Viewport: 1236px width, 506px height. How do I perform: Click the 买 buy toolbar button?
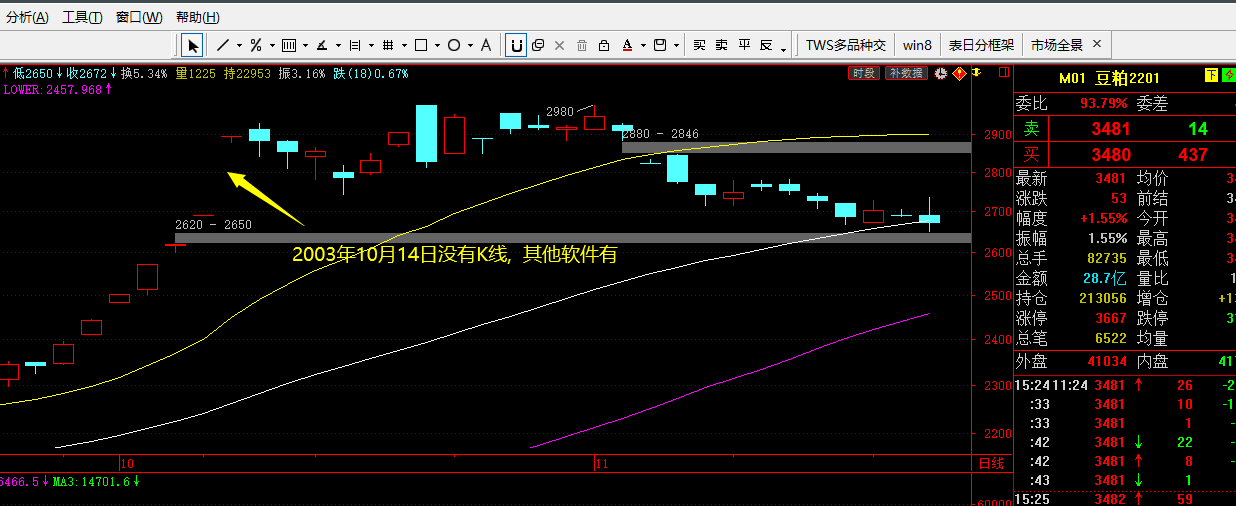(698, 45)
